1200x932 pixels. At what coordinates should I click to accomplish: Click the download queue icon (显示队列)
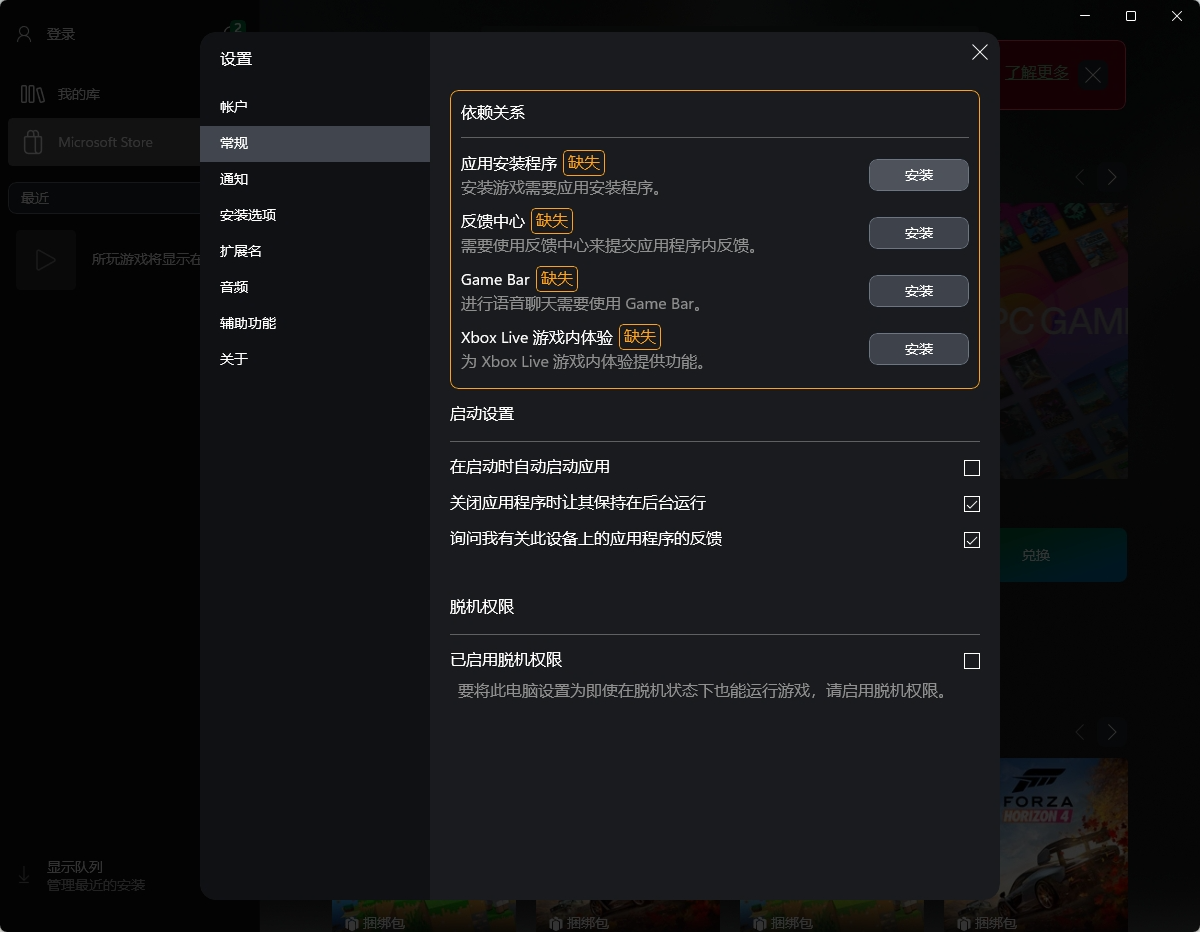click(25, 875)
